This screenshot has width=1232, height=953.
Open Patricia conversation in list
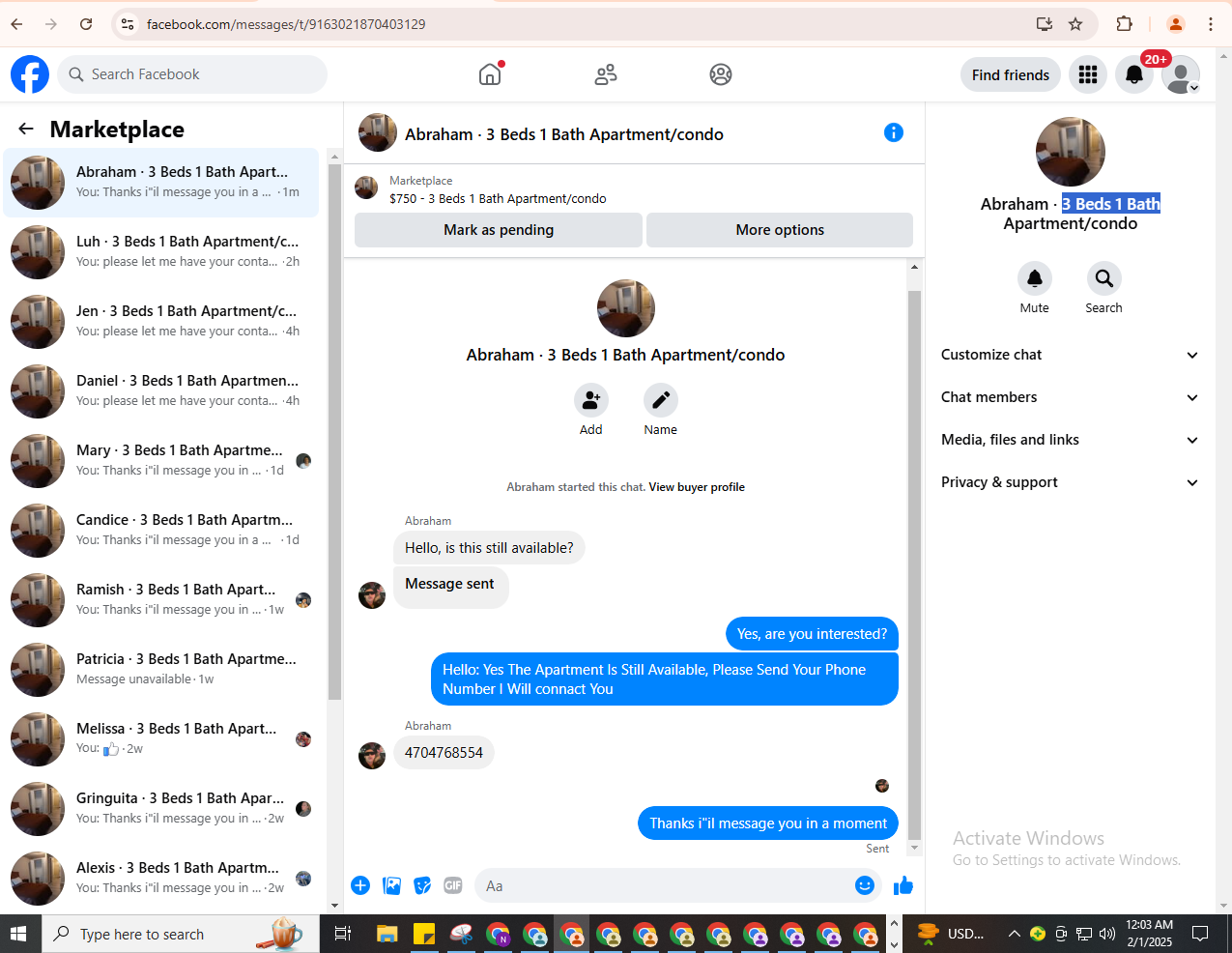pyautogui.click(x=161, y=670)
